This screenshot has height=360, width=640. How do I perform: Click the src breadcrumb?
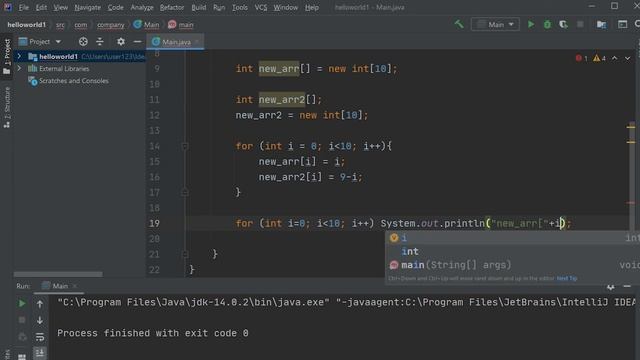coord(60,25)
